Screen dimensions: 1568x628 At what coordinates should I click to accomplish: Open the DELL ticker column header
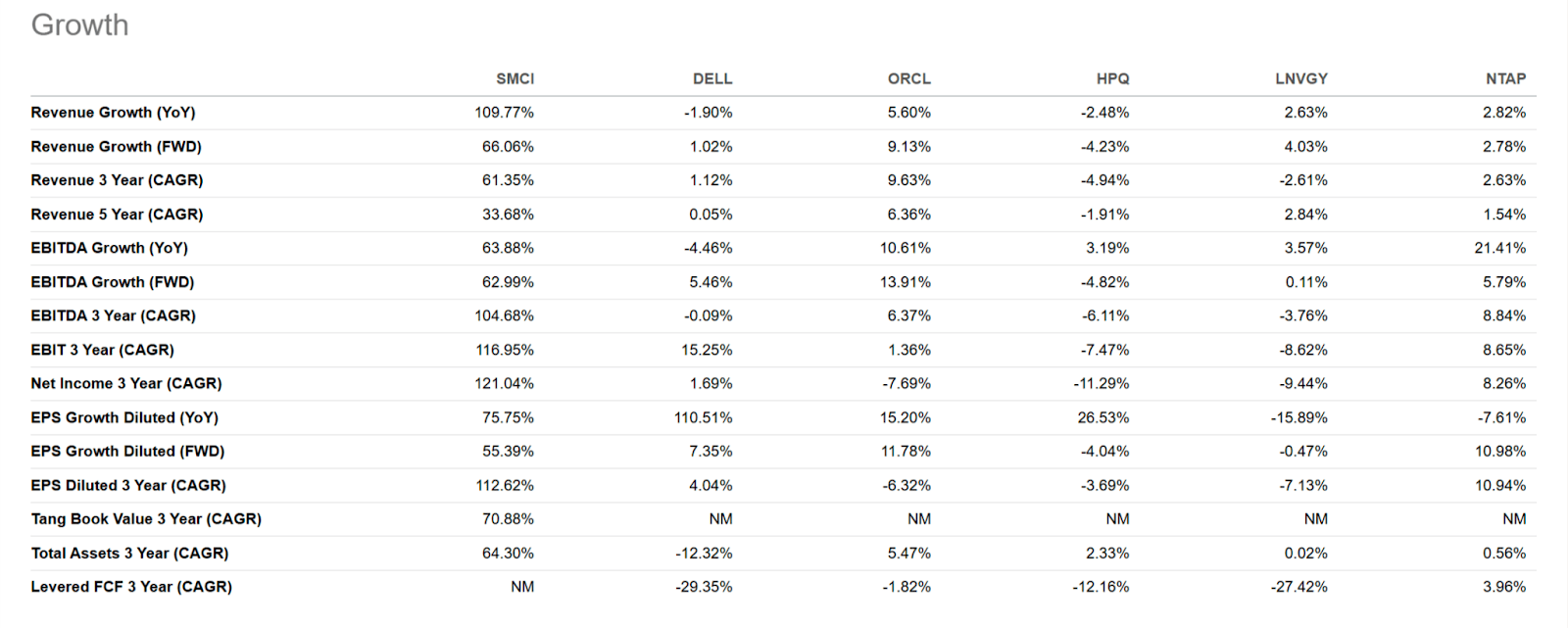712,79
